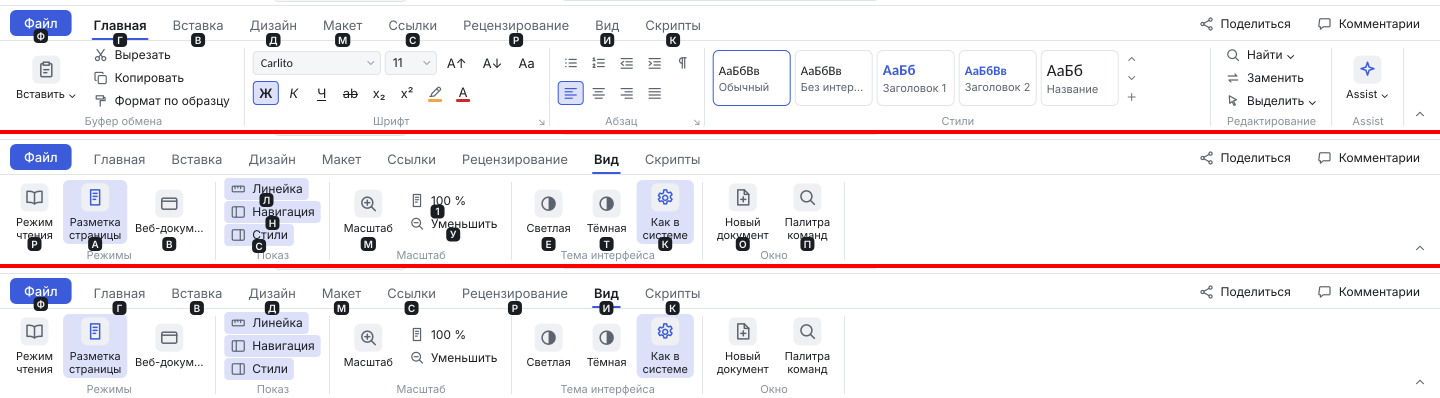Open the Ссылки tab in the top strip
This screenshot has width=1440, height=398.
413,25
